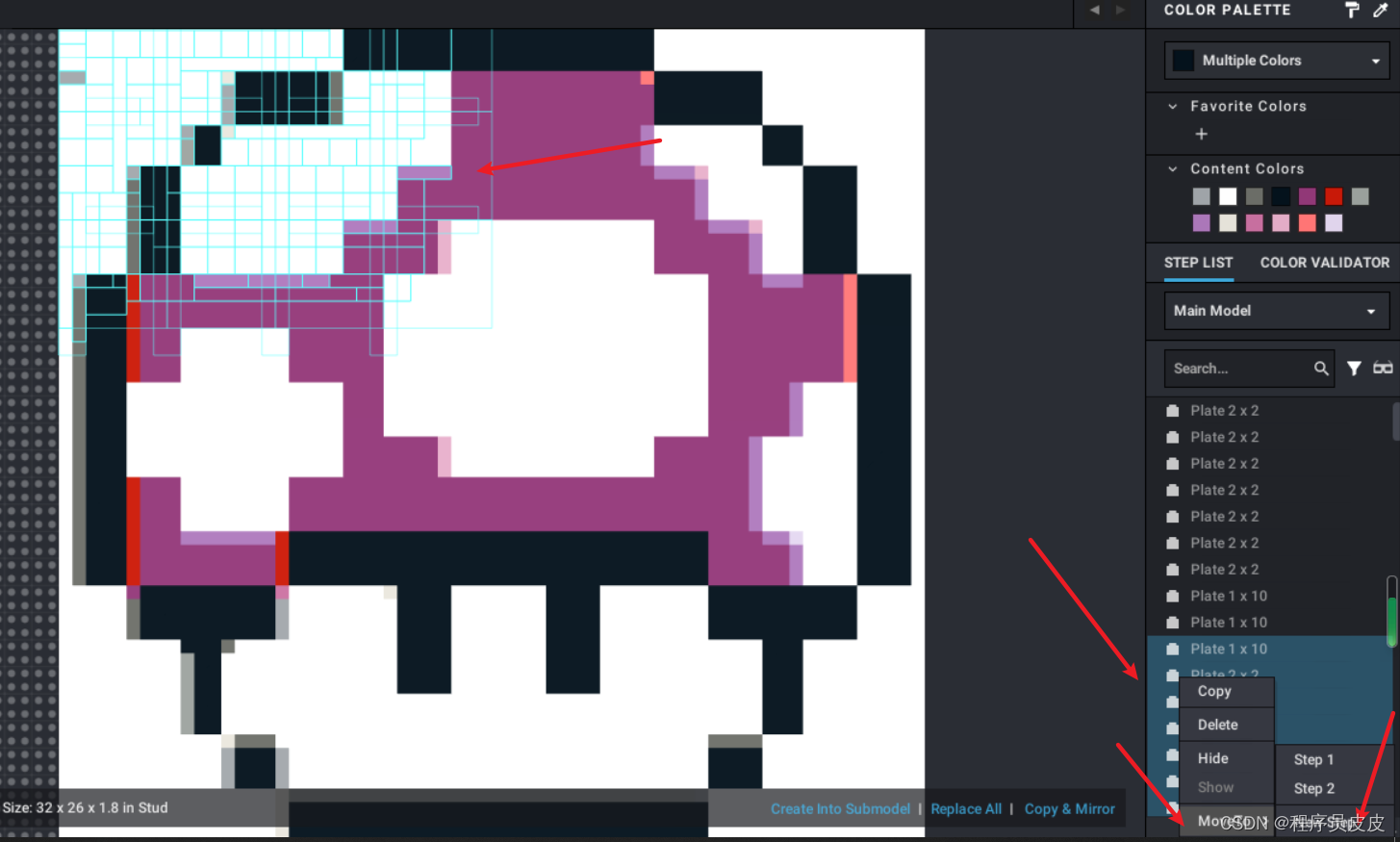
Task: Choose the magenta purple color swatch
Action: (1307, 196)
